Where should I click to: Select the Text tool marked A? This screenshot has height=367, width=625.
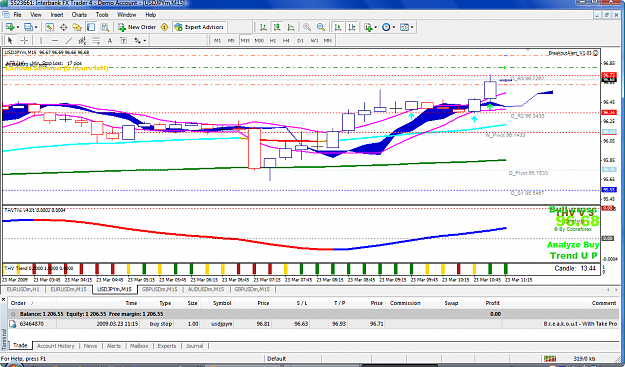(110, 40)
